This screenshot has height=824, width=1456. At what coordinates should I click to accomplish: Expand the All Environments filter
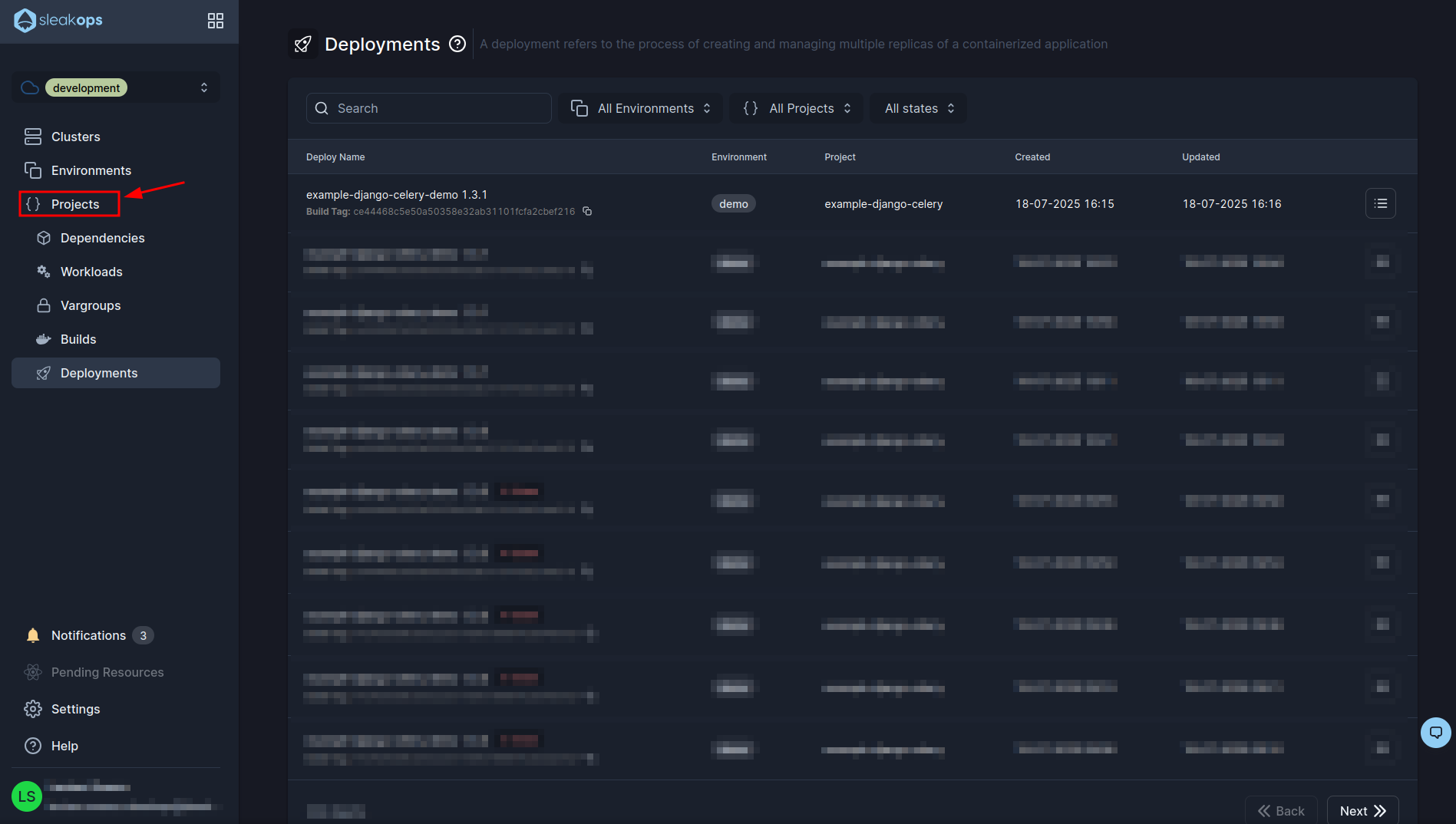pos(641,108)
